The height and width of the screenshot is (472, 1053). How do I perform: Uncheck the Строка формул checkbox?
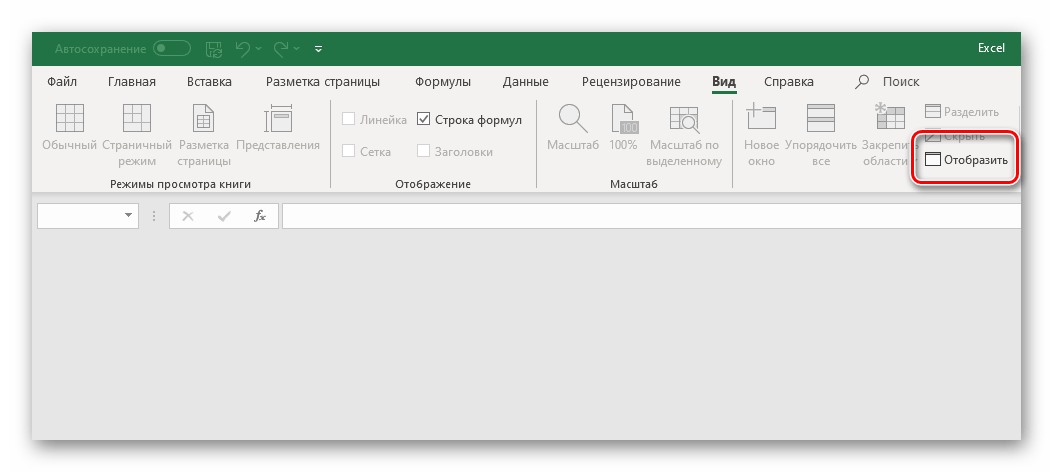point(424,120)
